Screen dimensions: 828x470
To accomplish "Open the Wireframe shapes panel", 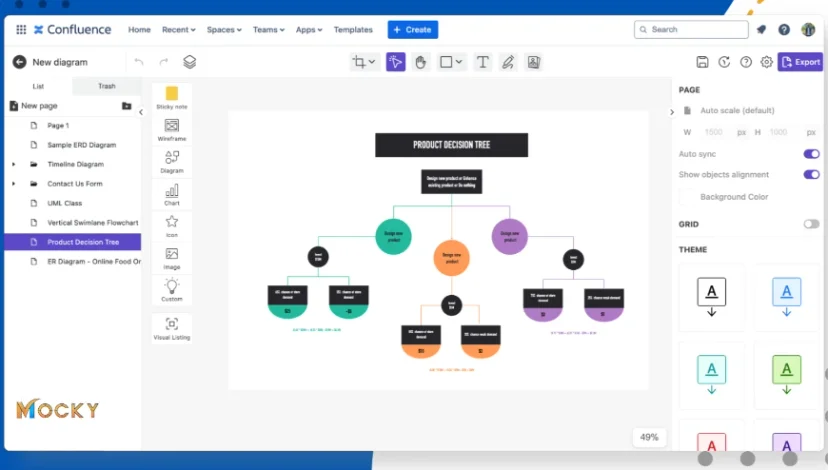I will (172, 130).
